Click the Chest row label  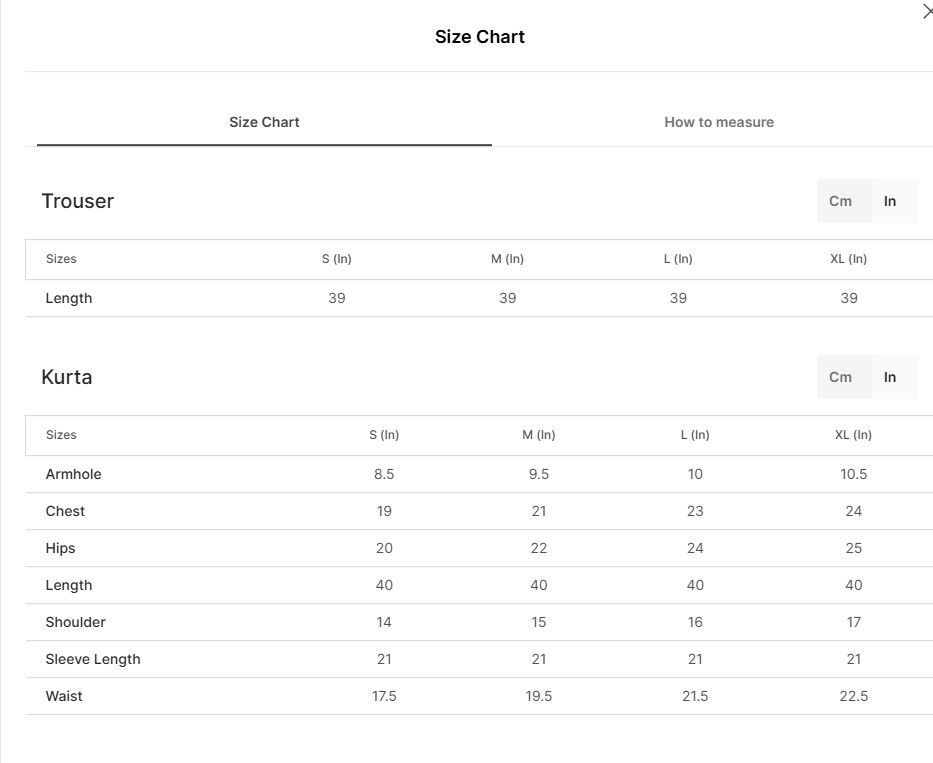point(65,511)
